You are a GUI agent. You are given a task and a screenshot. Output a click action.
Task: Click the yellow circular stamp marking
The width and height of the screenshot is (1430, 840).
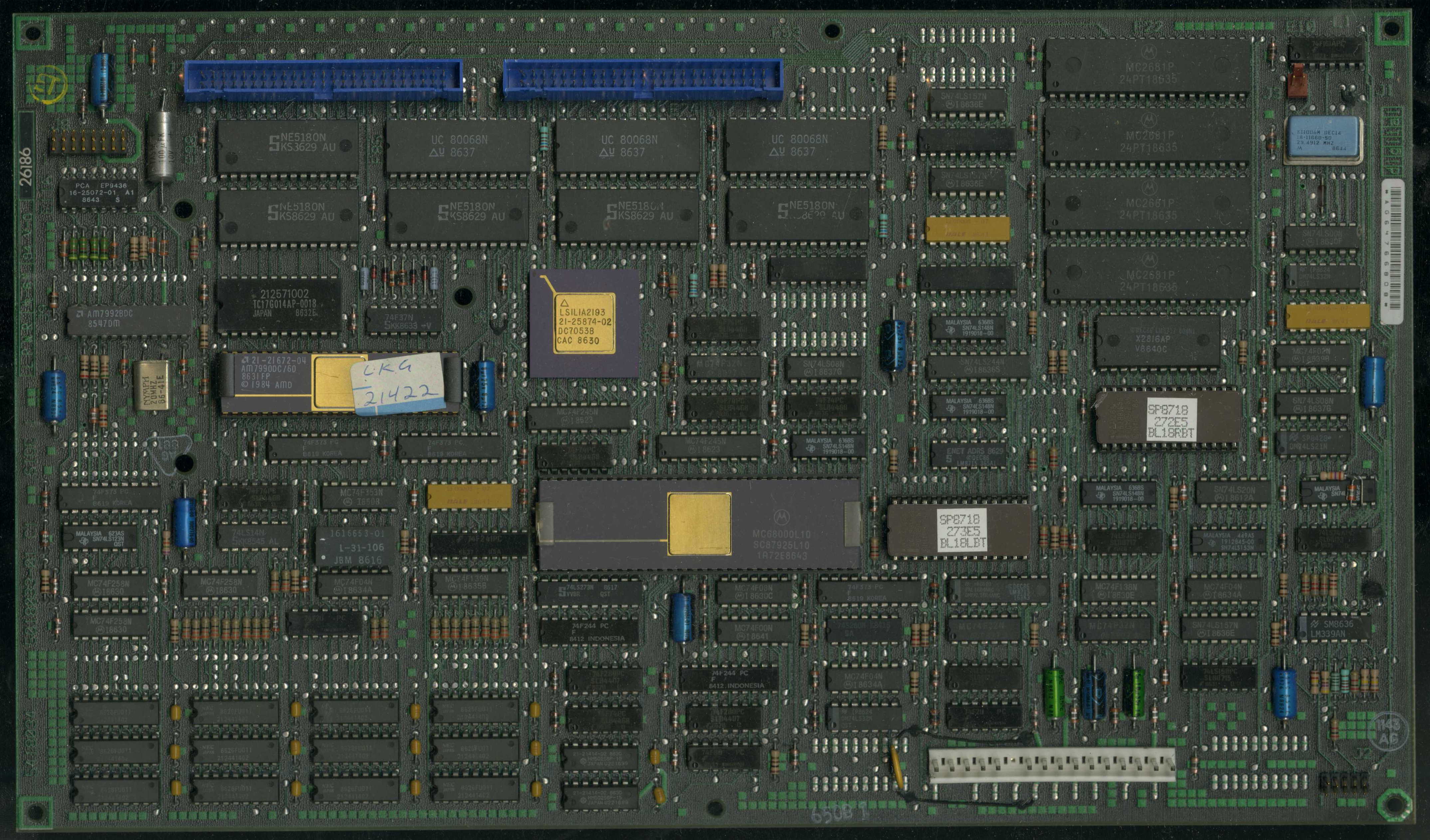click(49, 84)
